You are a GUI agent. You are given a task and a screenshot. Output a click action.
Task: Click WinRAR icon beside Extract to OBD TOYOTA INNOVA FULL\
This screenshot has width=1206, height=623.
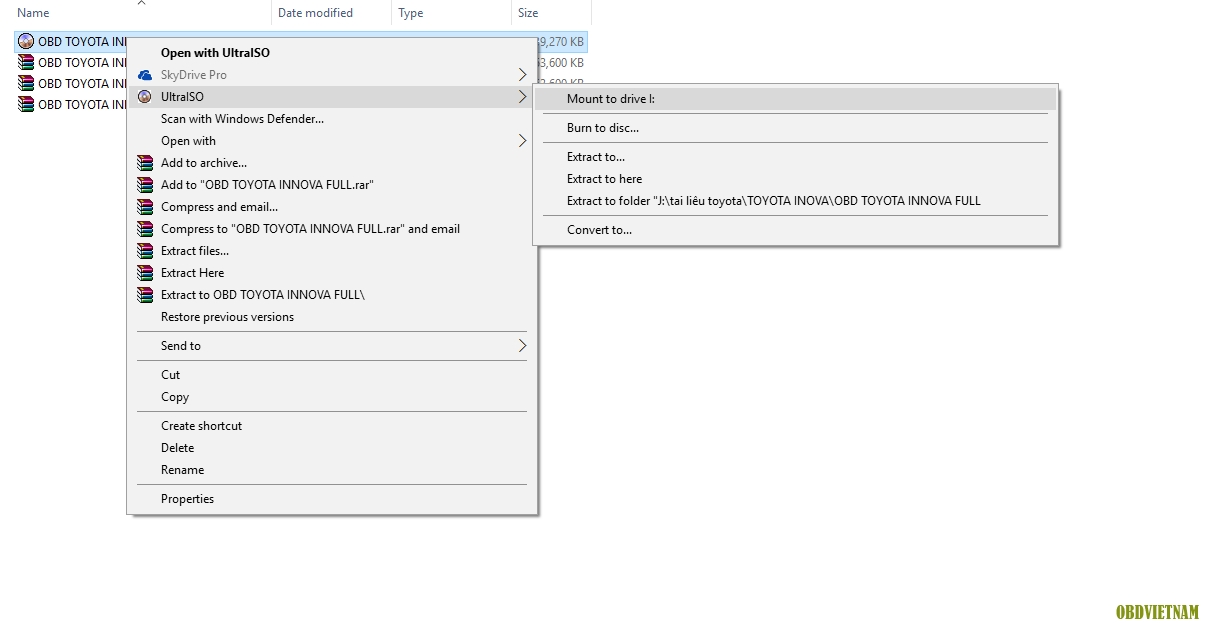[x=144, y=295]
